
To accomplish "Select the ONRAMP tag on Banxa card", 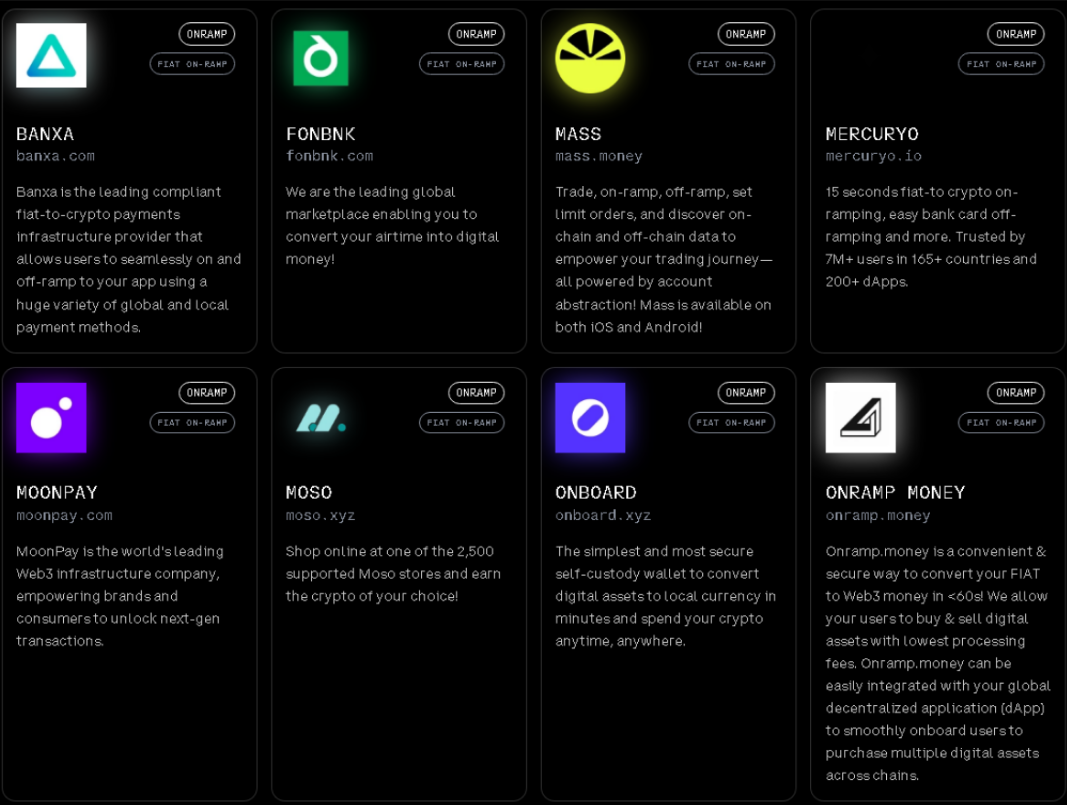I will tap(207, 34).
